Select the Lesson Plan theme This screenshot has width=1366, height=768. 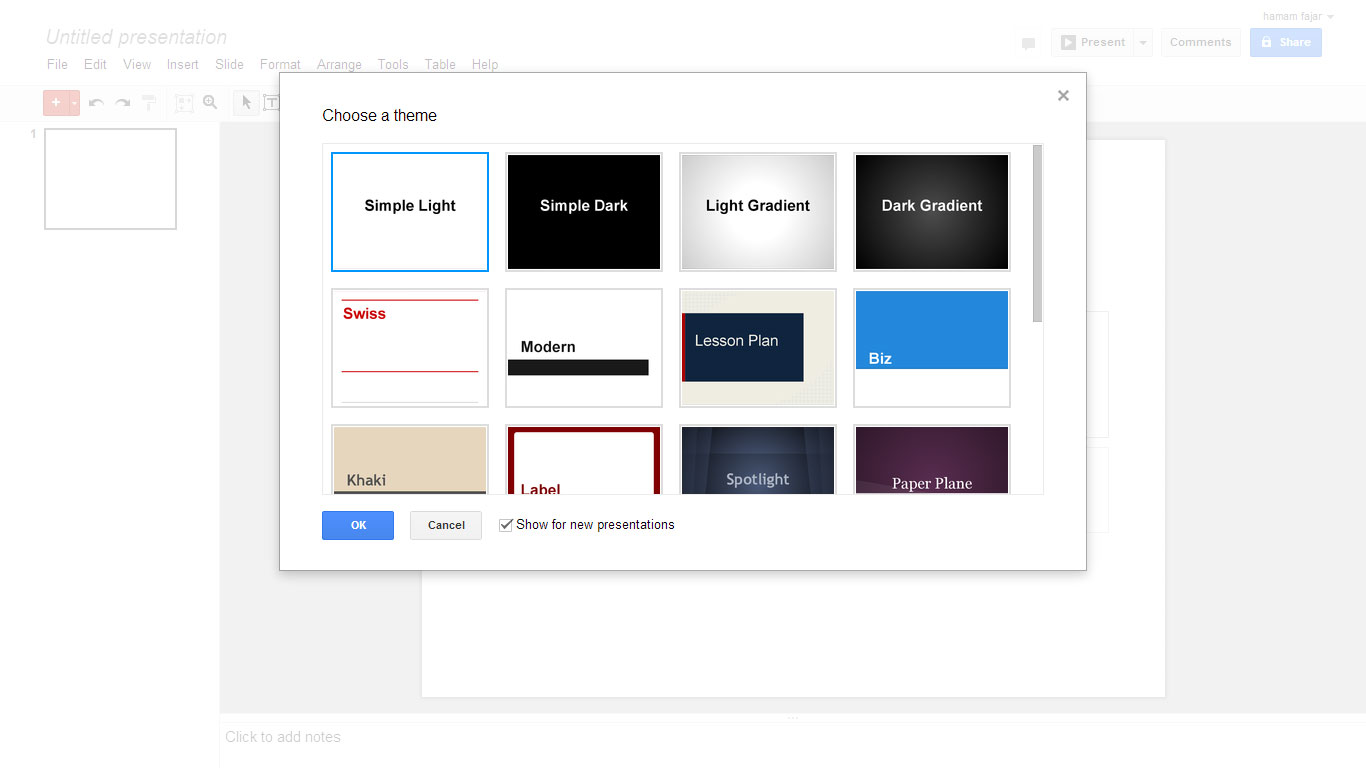(758, 348)
